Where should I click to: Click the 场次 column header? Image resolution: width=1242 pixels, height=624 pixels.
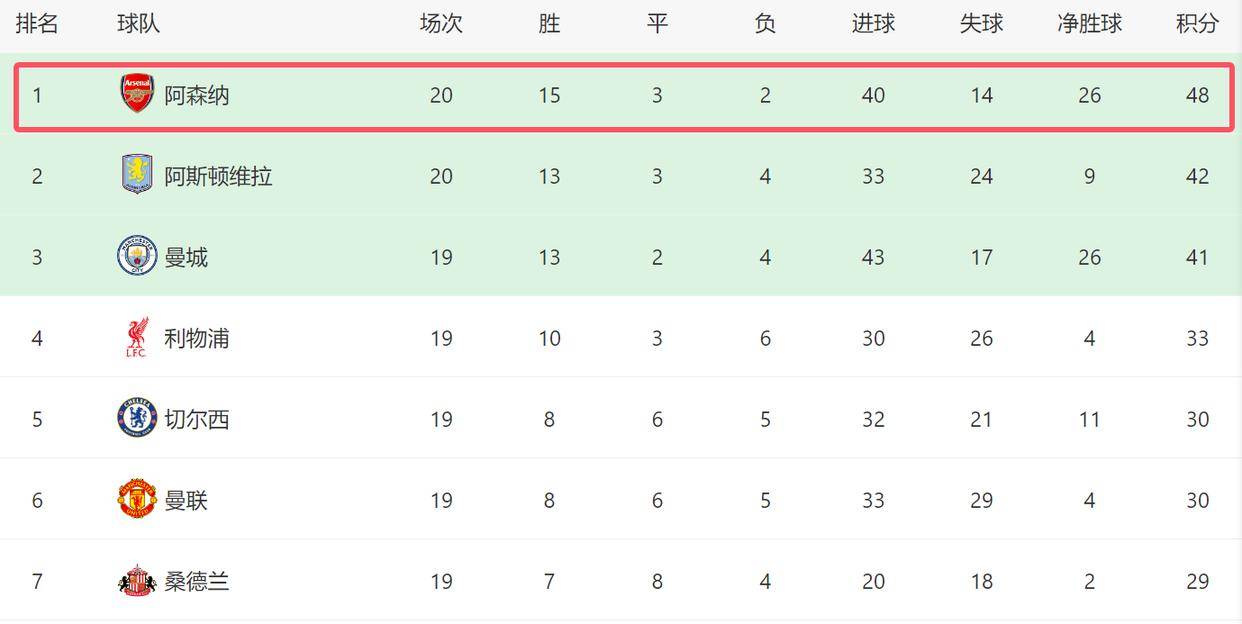point(441,23)
